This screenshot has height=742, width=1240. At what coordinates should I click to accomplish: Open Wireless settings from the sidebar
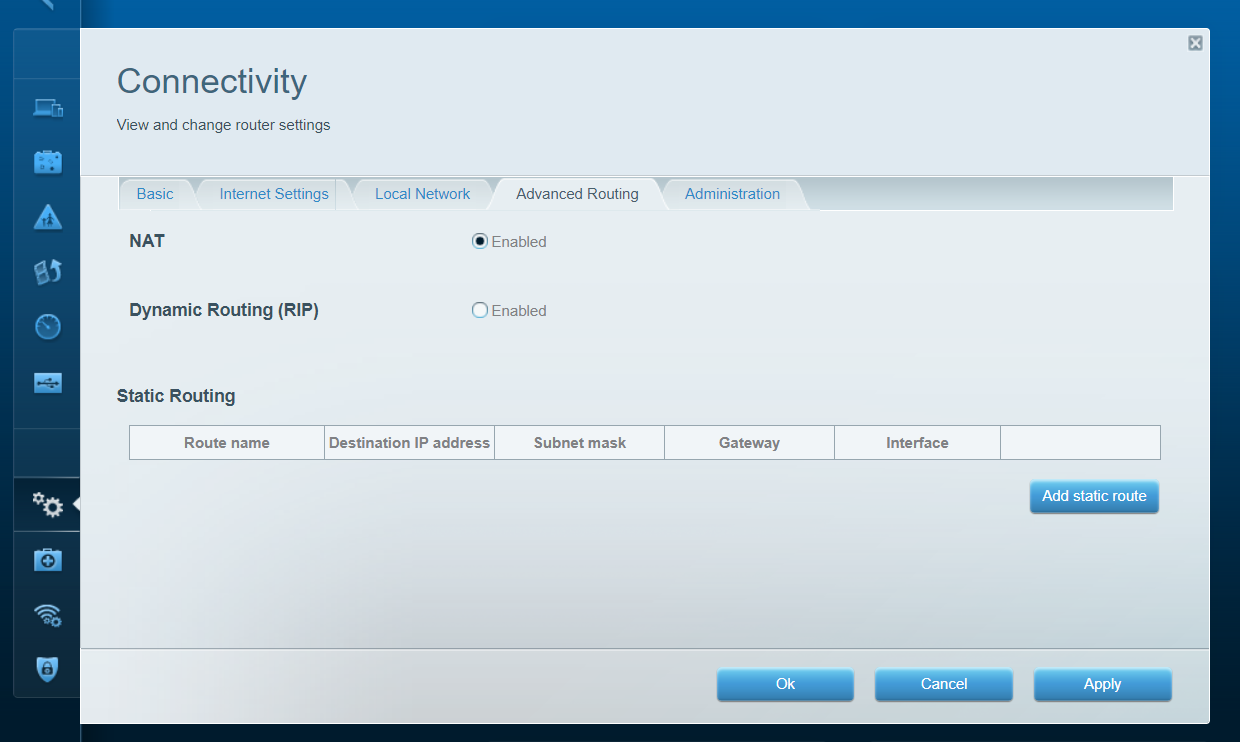47,615
